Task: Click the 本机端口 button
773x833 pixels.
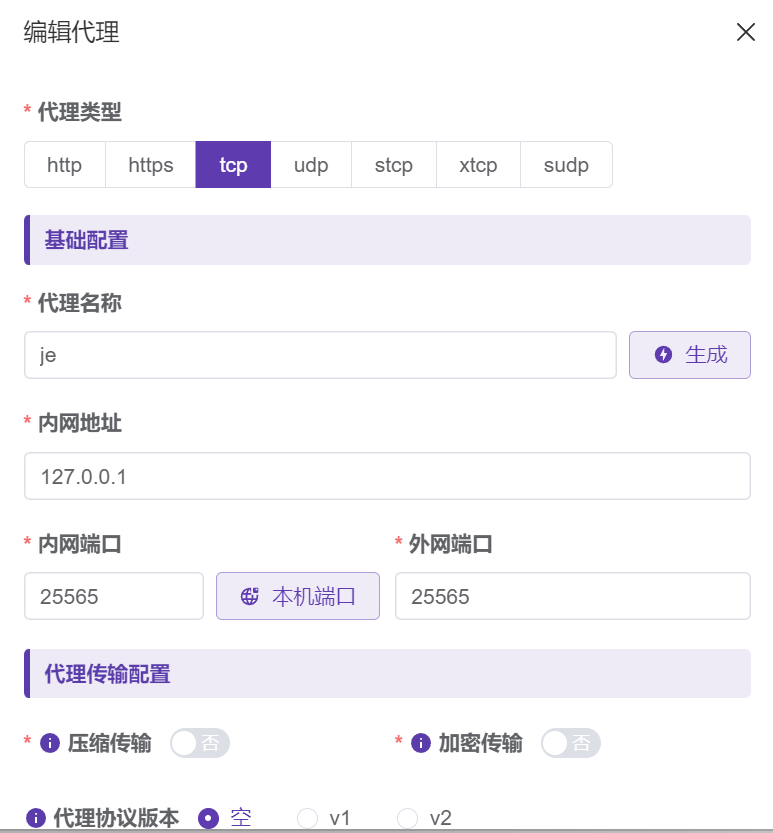Action: click(298, 597)
